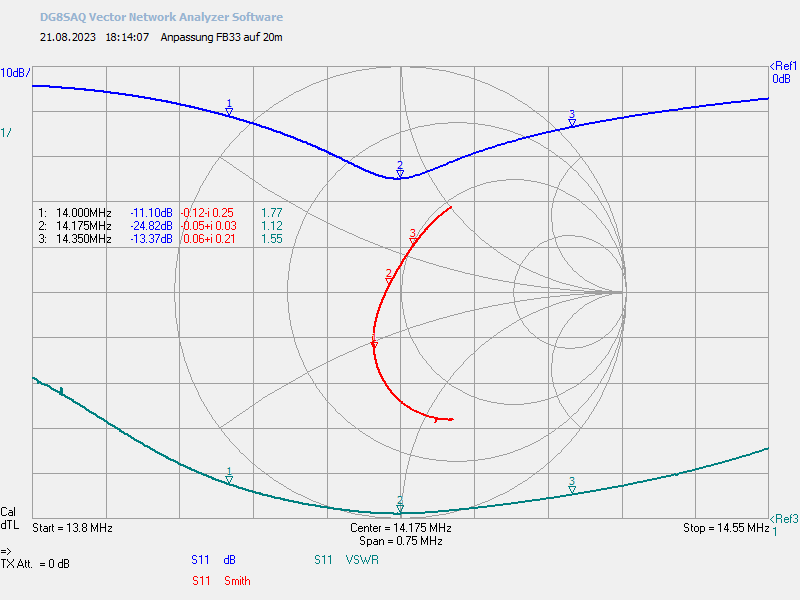Viewport: 800px width, 600px height.
Task: Click marker 2 frequency '14.175MHz' in the table
Action: click(84, 226)
